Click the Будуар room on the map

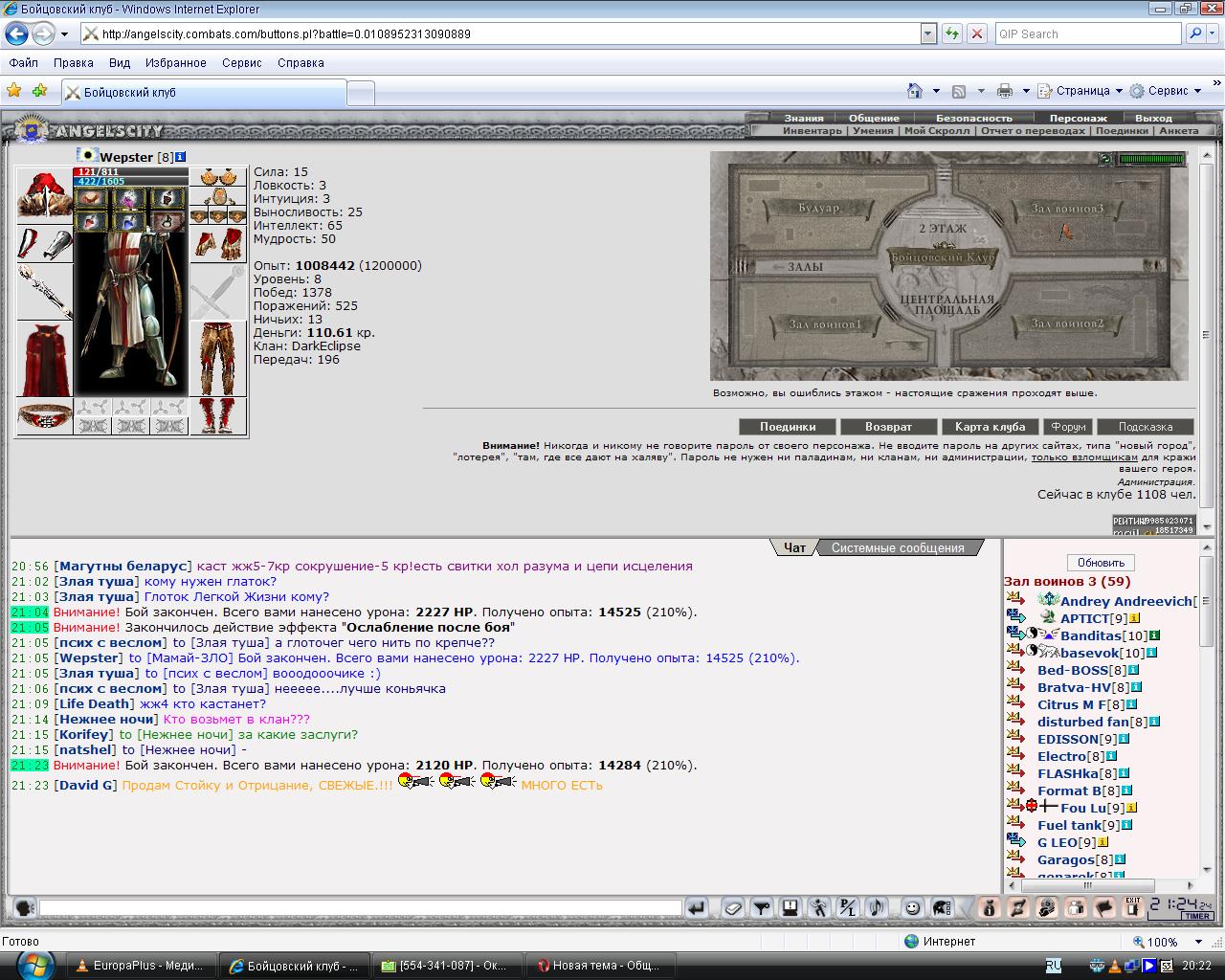coord(819,207)
